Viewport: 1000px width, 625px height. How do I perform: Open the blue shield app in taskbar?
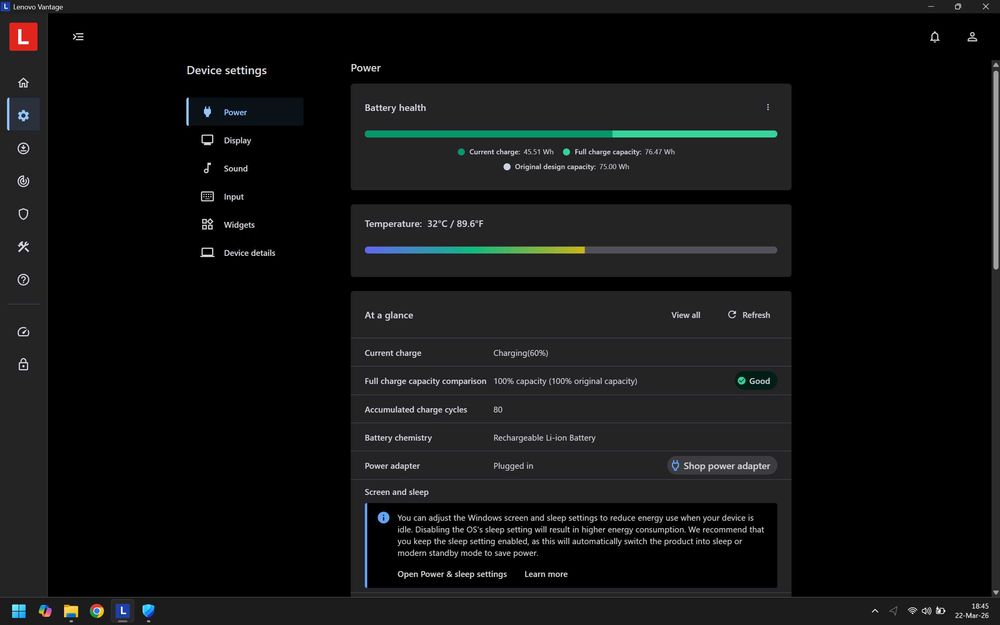click(149, 611)
